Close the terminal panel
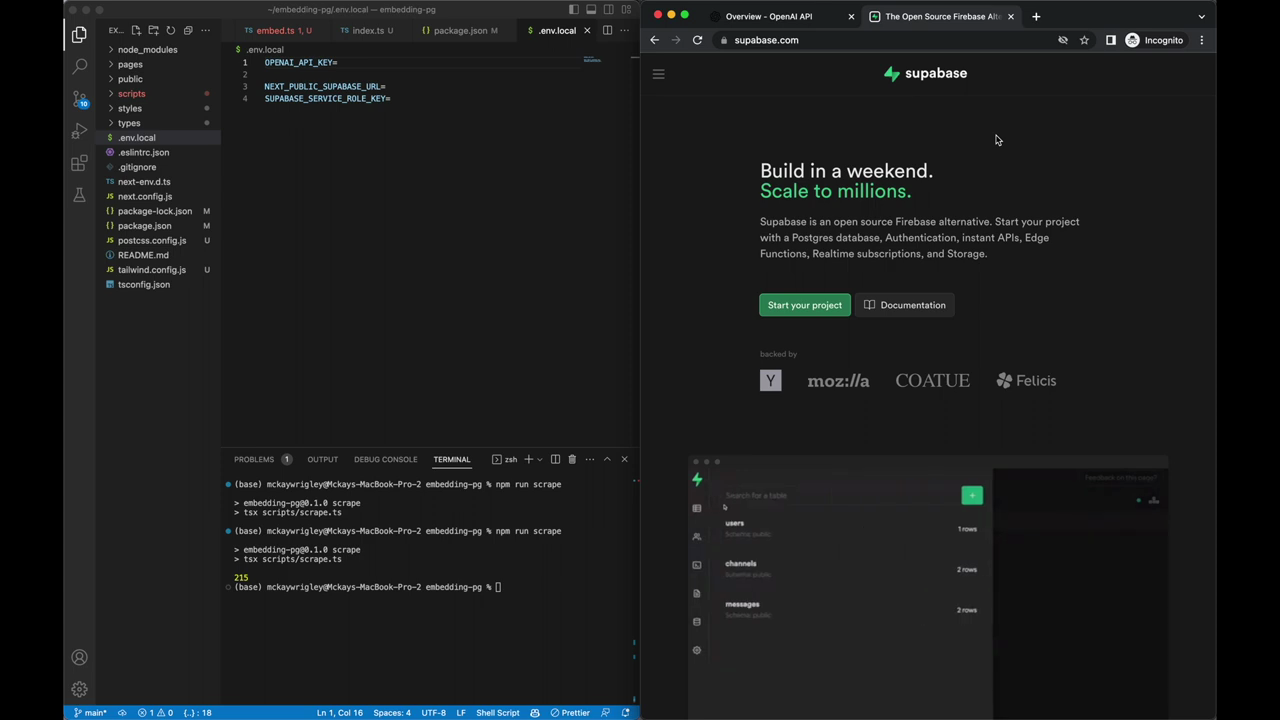This screenshot has height=720, width=1280. (x=624, y=459)
